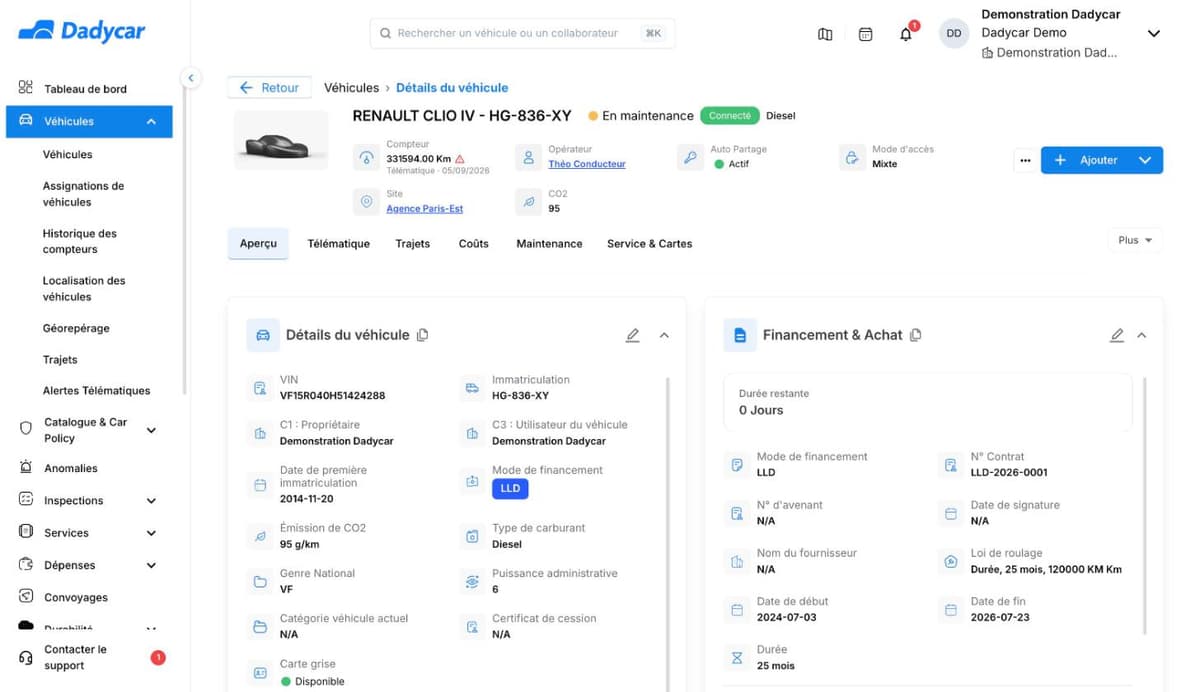1200x692 pixels.
Task: Click the Détails du véhicule car icon
Action: tap(263, 335)
